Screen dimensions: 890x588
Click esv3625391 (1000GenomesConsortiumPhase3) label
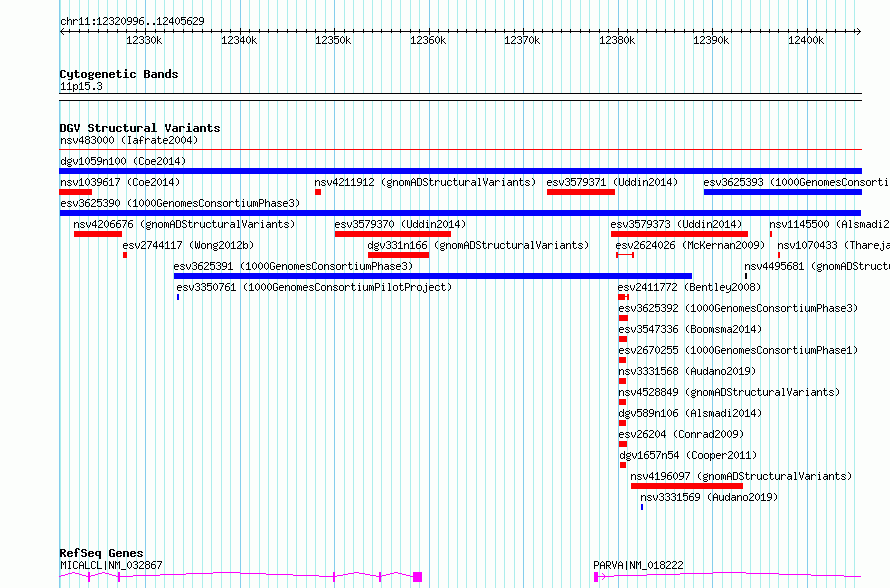coord(293,266)
